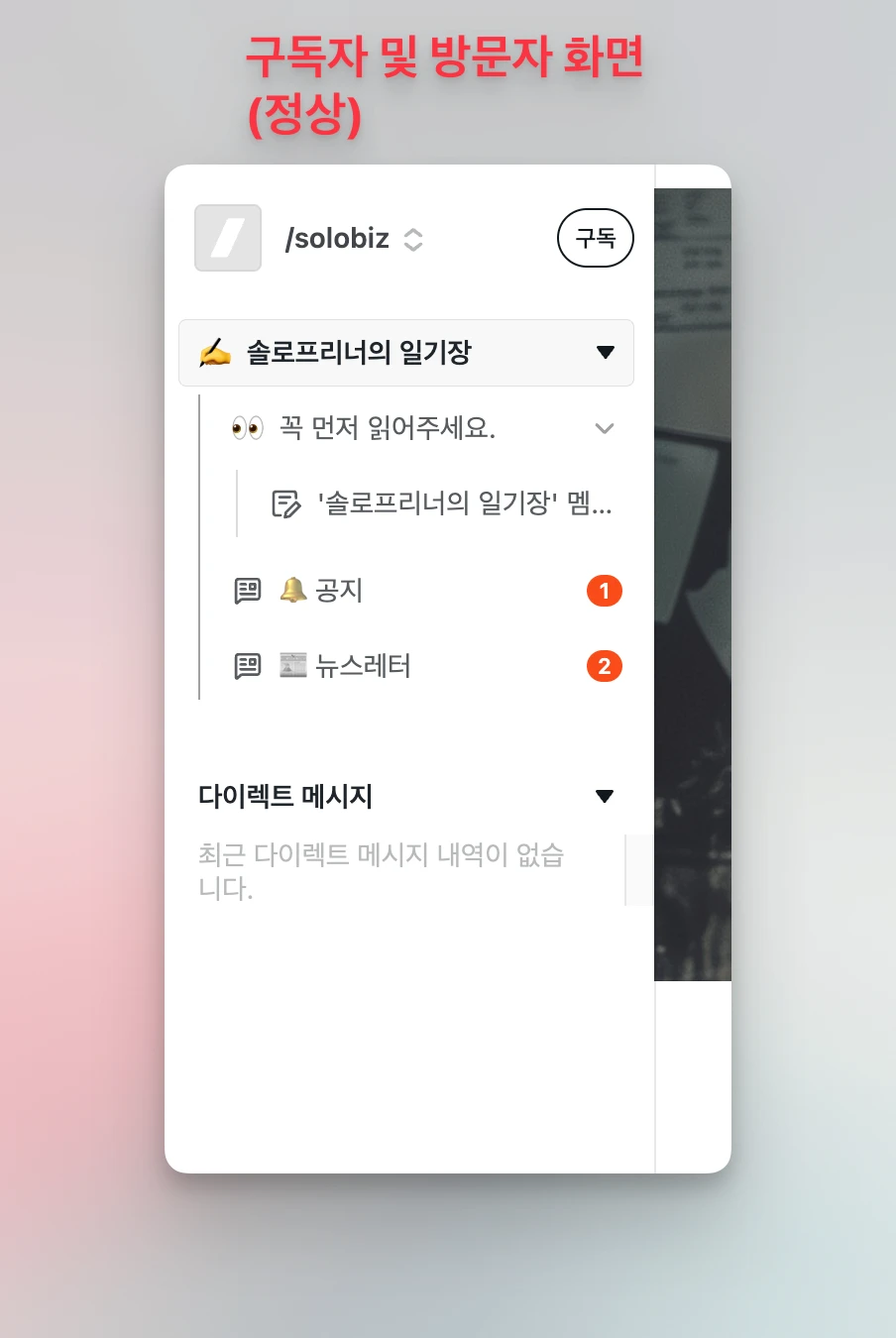Screen dimensions: 896x1338
Task: Collapse 다이렉트 메시지 section triangle
Action: tap(605, 796)
